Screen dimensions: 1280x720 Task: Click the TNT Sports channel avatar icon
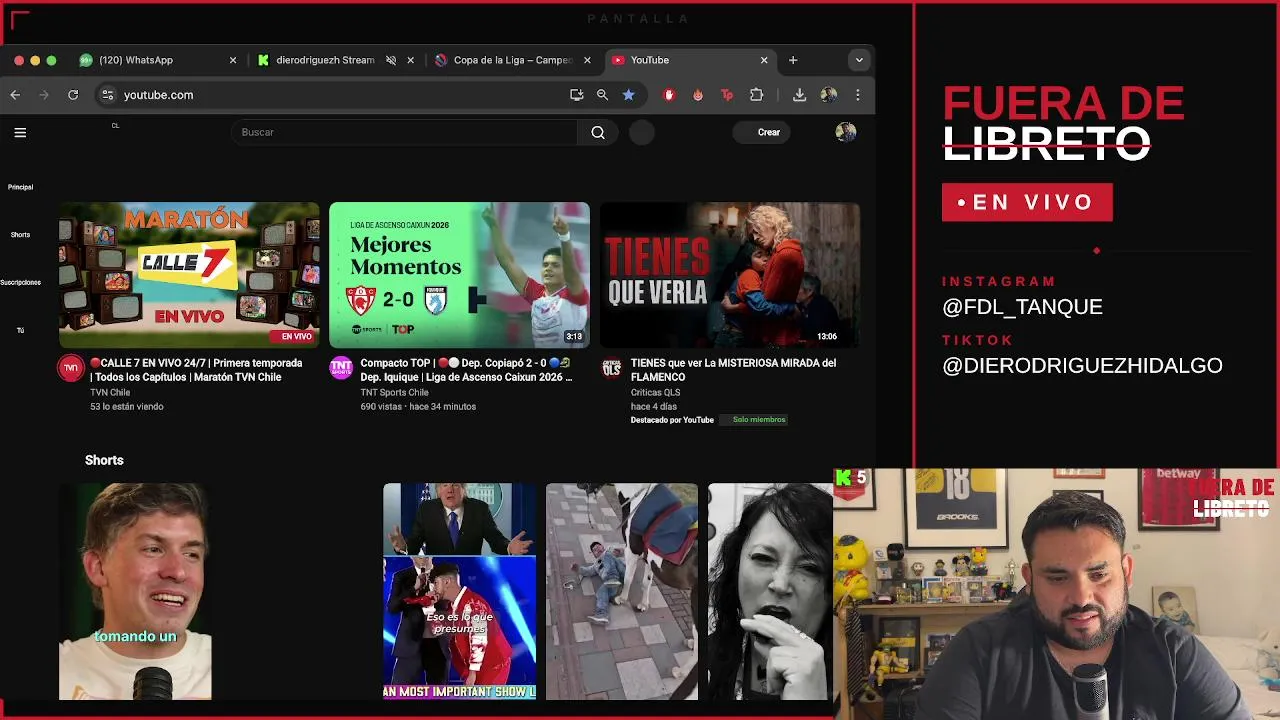pos(341,368)
